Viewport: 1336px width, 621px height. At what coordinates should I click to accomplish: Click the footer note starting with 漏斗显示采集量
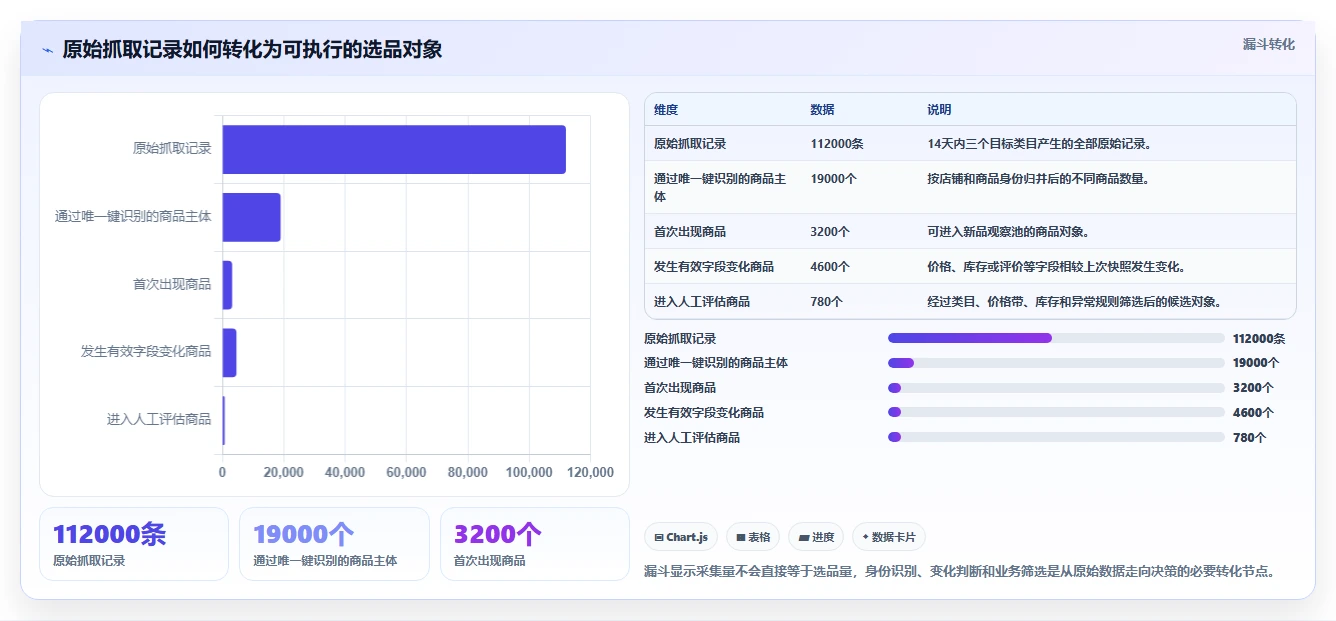click(960, 572)
